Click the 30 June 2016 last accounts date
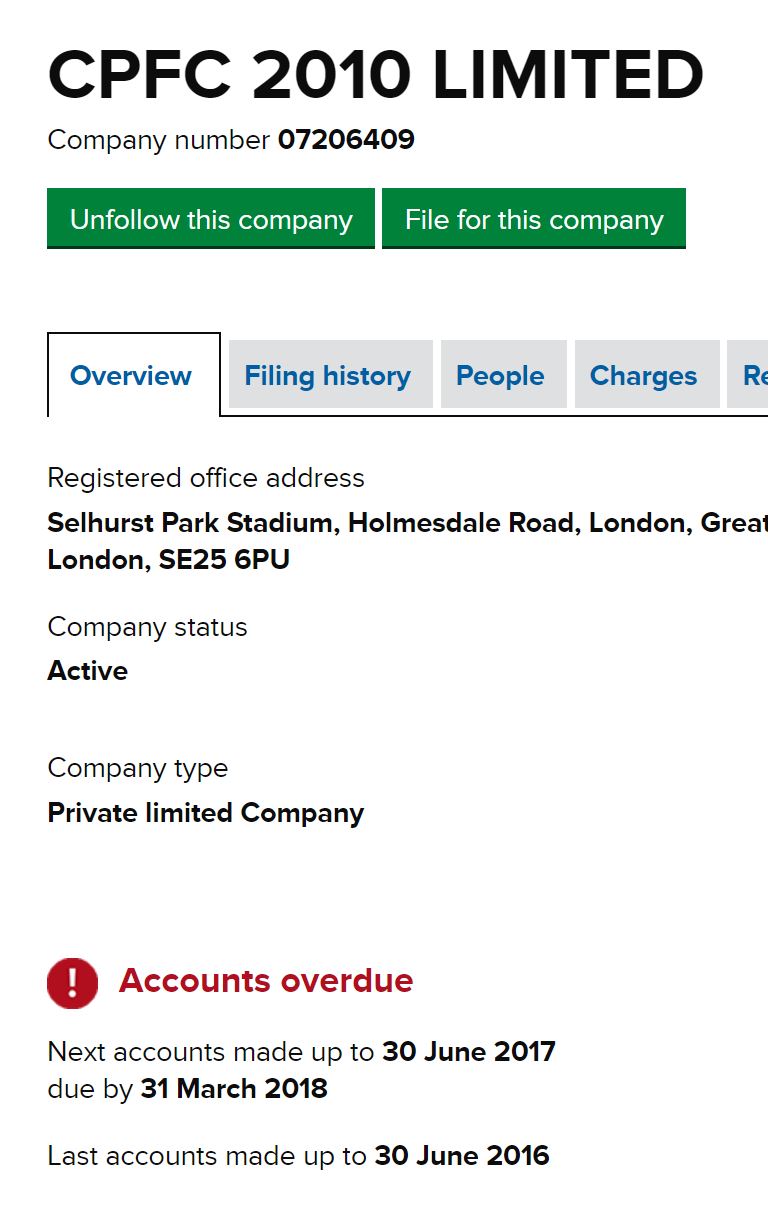 [462, 1156]
